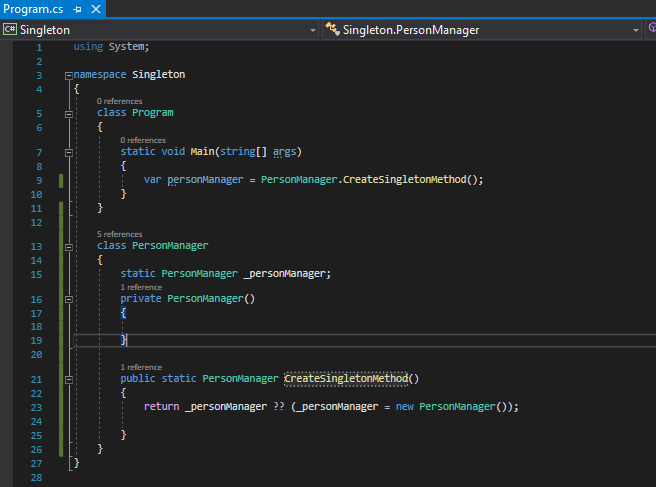Click the 'private' keyword on line 16
The width and height of the screenshot is (656, 487).
(x=141, y=299)
